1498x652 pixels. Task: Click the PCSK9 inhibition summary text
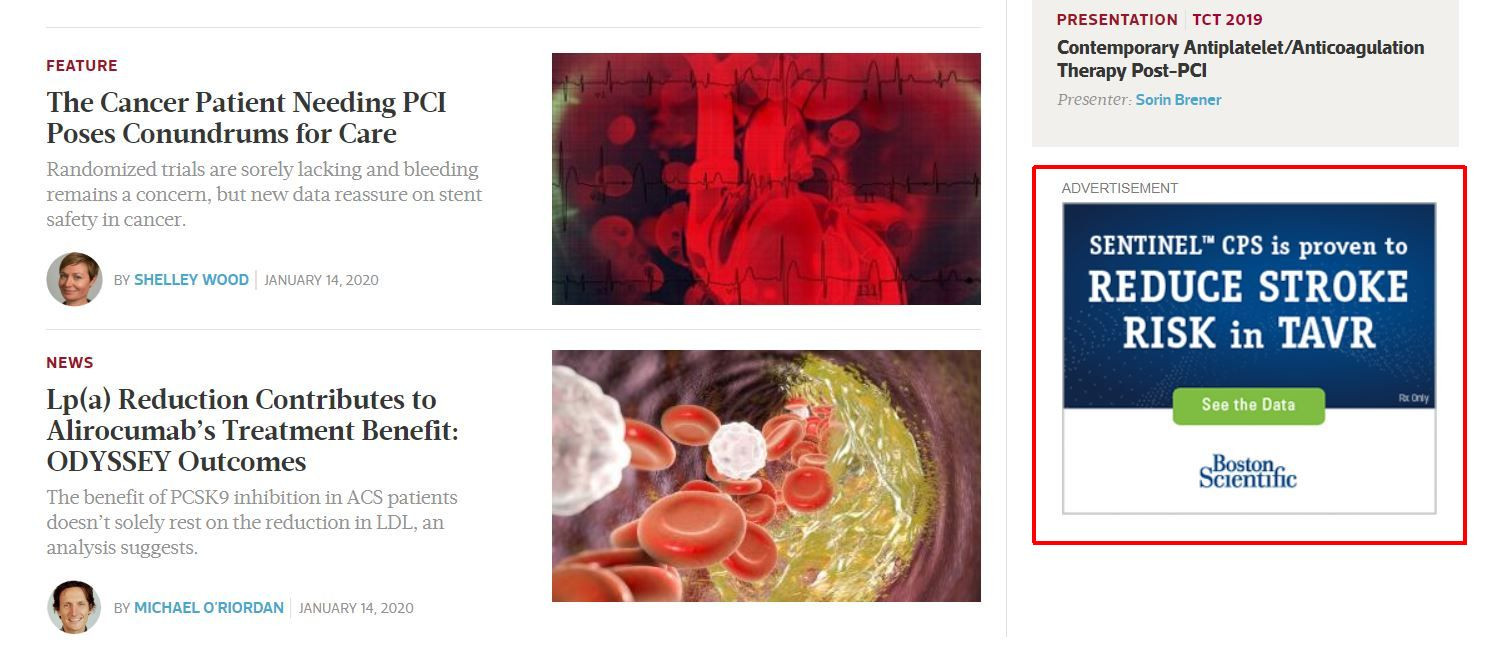point(252,522)
